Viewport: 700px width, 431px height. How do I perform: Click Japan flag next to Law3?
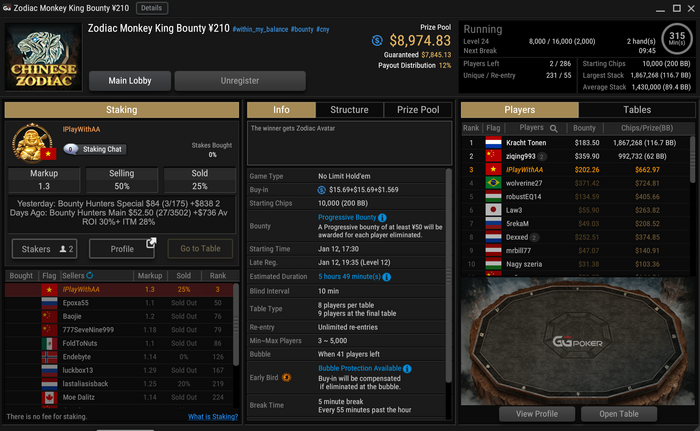click(x=493, y=210)
